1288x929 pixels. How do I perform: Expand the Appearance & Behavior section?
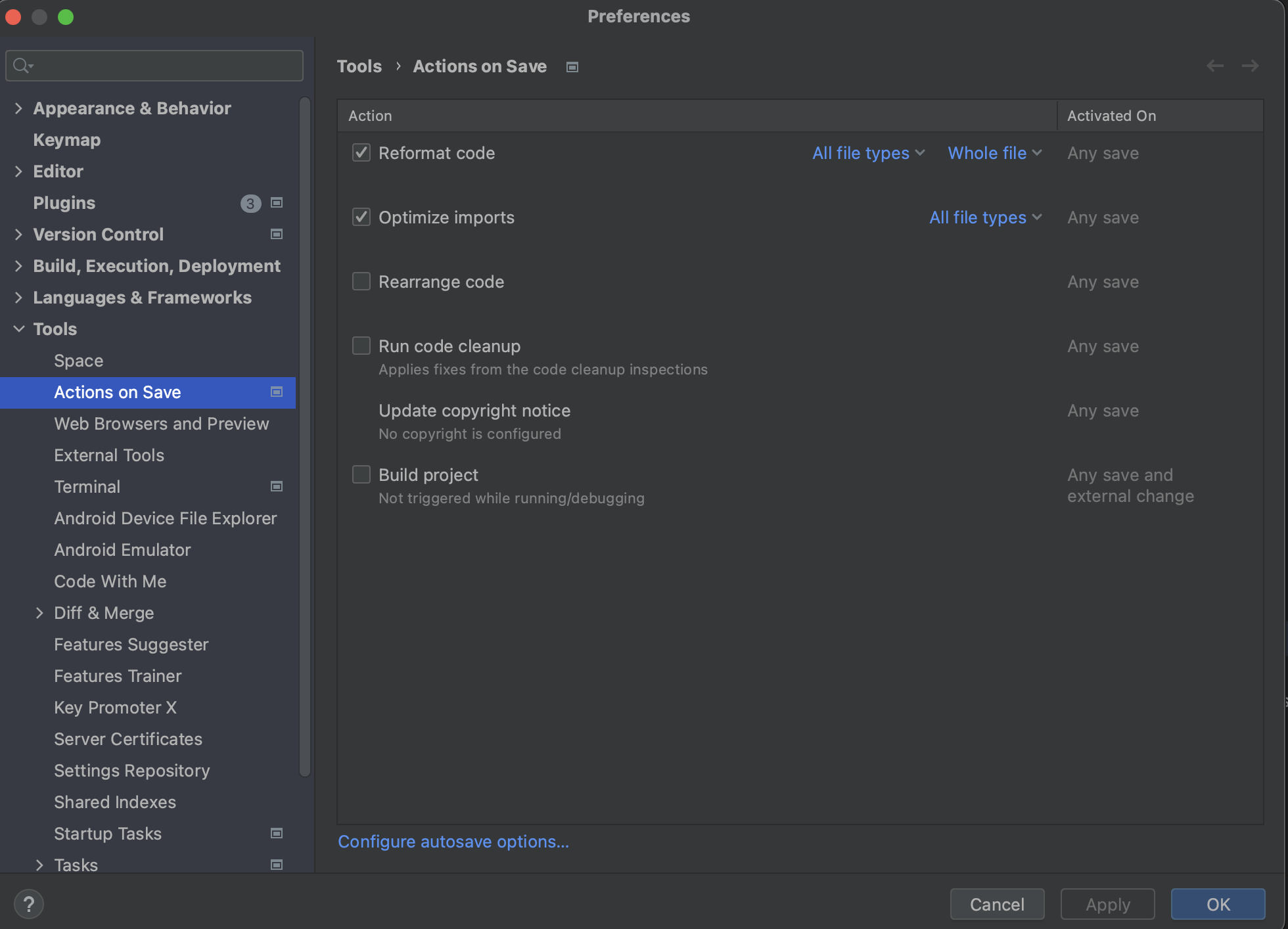pyautogui.click(x=18, y=108)
